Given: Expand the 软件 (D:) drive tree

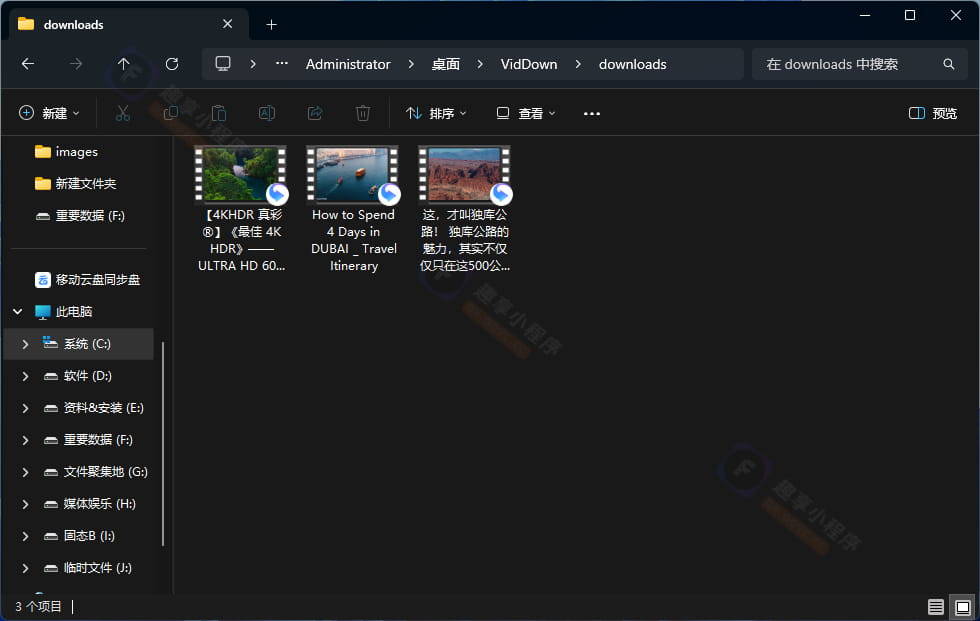Looking at the screenshot, I should pyautogui.click(x=25, y=376).
